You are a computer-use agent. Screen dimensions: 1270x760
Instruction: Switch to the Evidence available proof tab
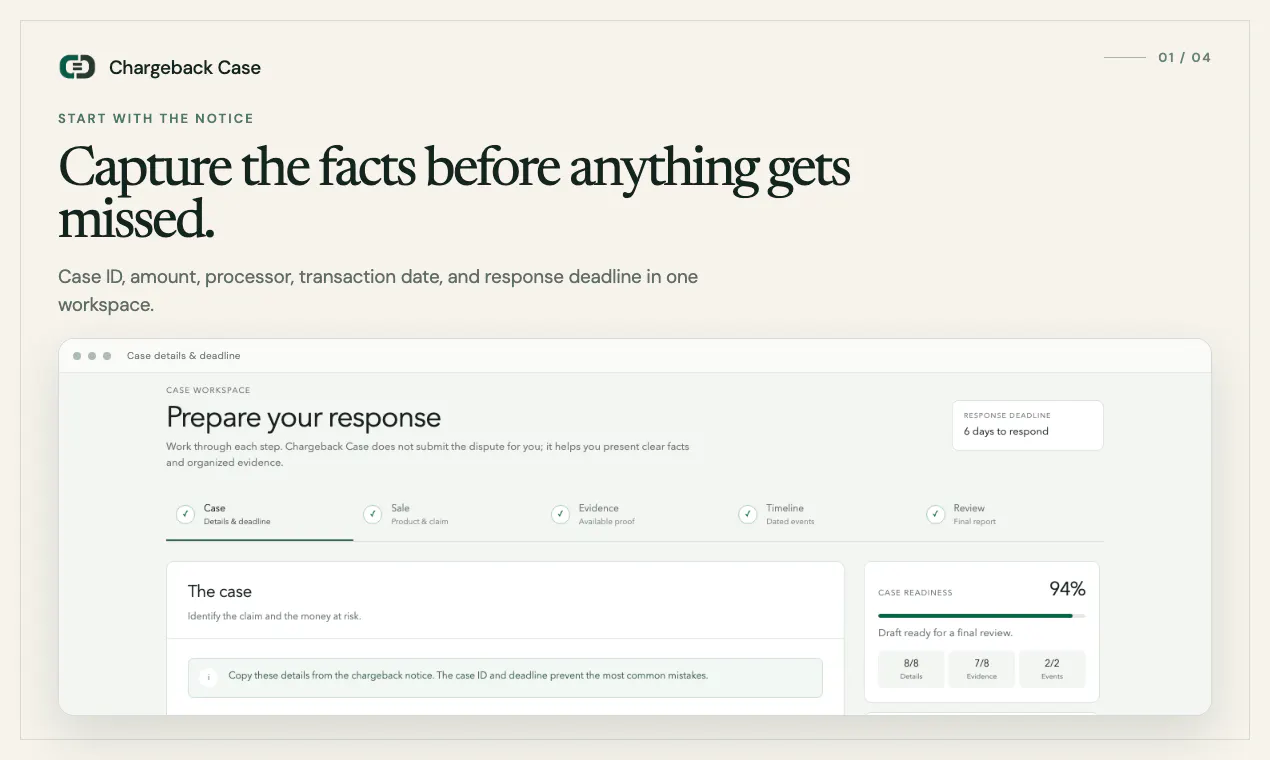pyautogui.click(x=635, y=514)
